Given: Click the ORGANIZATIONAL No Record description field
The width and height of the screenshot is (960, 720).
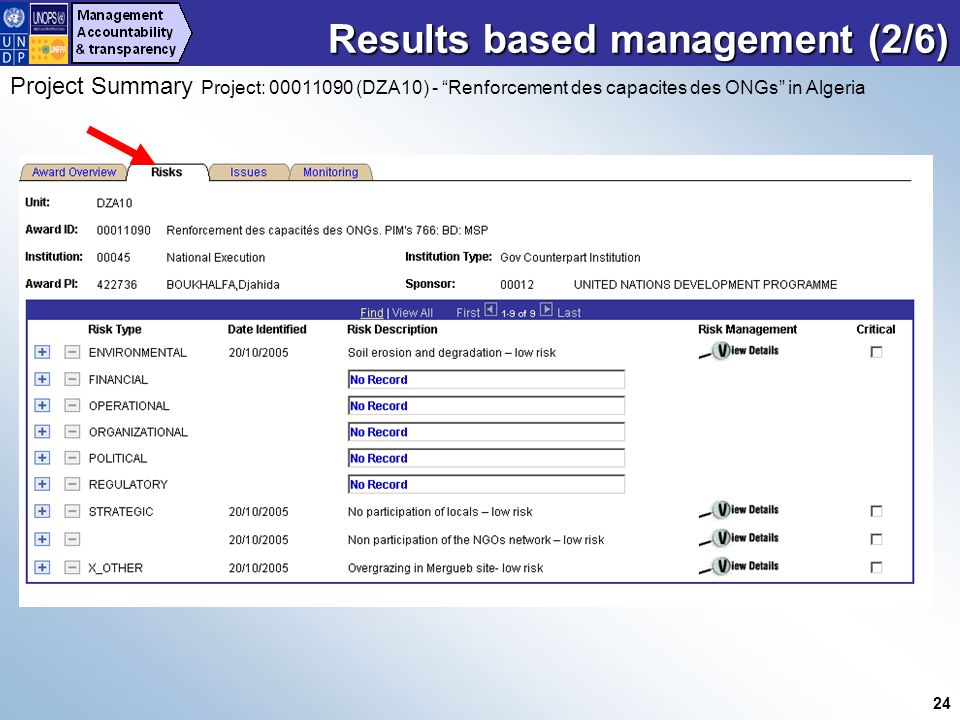Looking at the screenshot, I should click(x=486, y=432).
